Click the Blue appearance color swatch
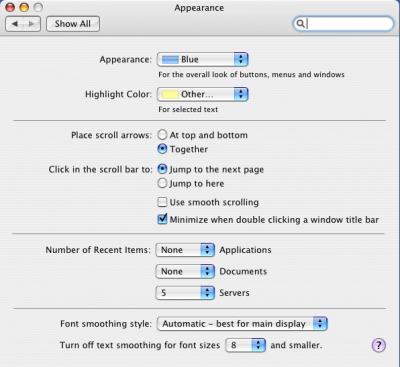This screenshot has width=400, height=367. point(170,60)
